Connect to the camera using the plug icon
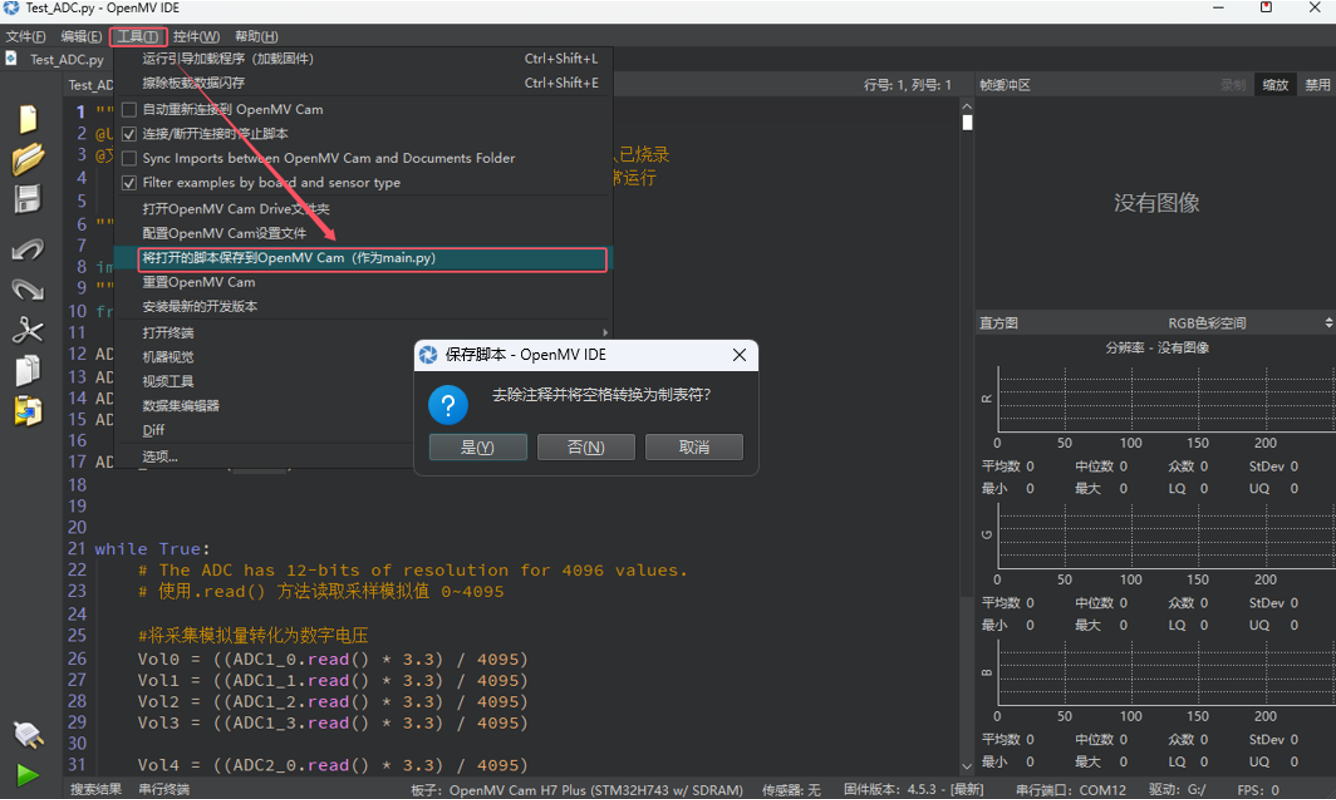This screenshot has width=1336, height=800. [x=28, y=735]
